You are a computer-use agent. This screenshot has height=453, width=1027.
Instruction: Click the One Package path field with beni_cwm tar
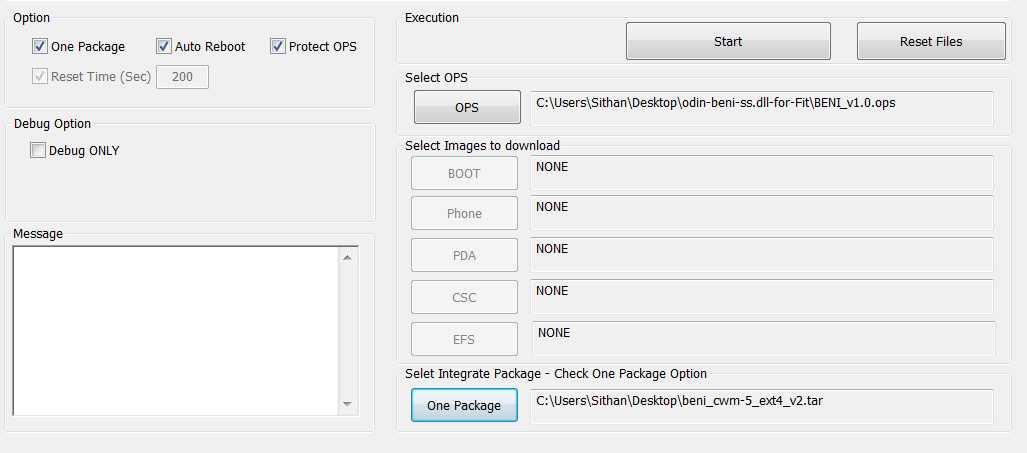coord(762,406)
